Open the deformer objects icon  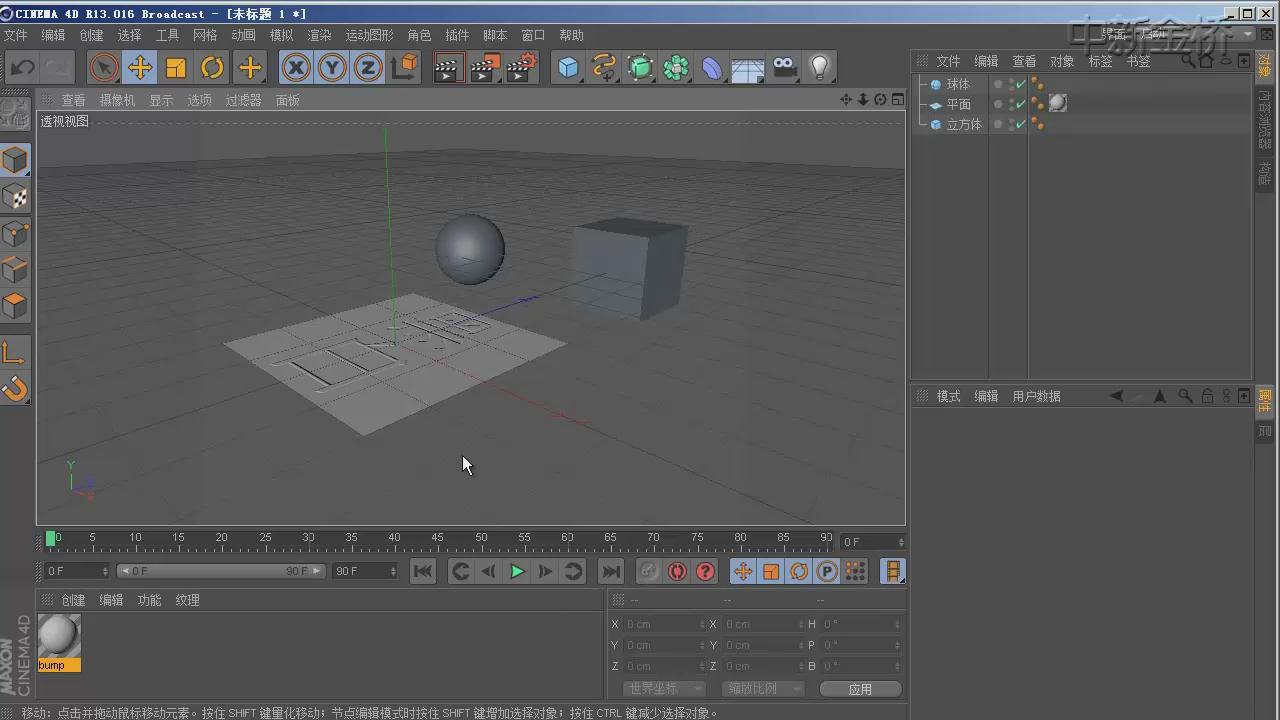712,67
